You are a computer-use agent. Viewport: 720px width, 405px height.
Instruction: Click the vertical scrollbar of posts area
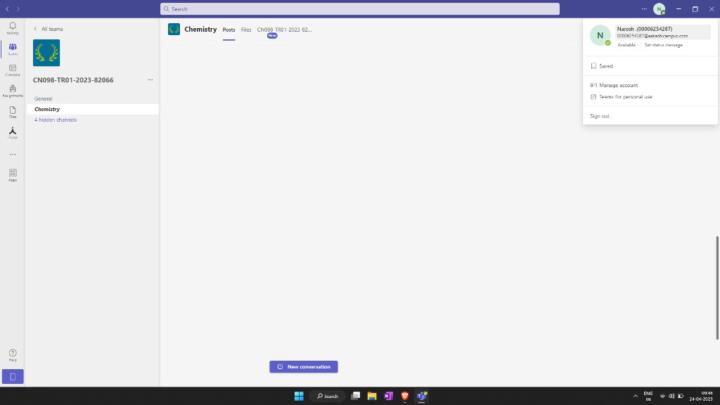coord(717,288)
